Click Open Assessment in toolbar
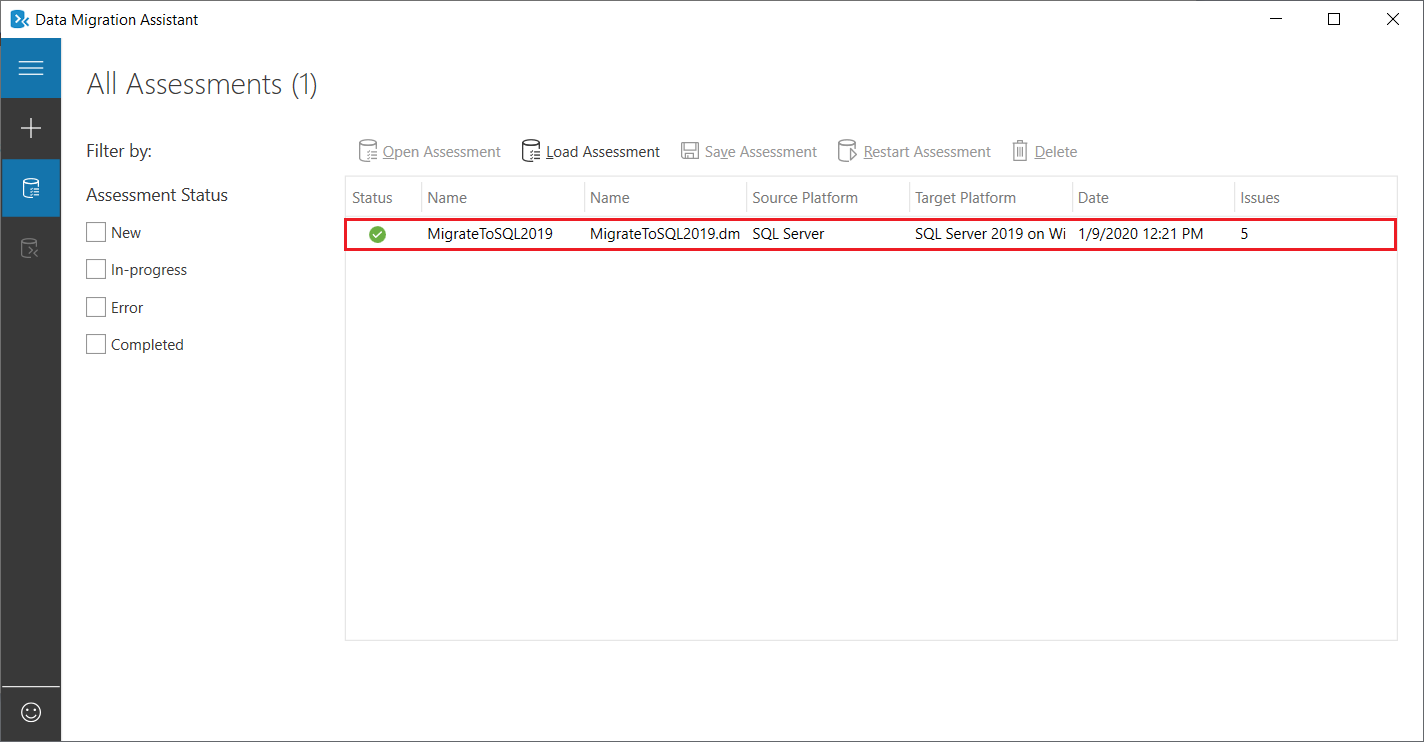This screenshot has width=1424, height=742. point(430,152)
